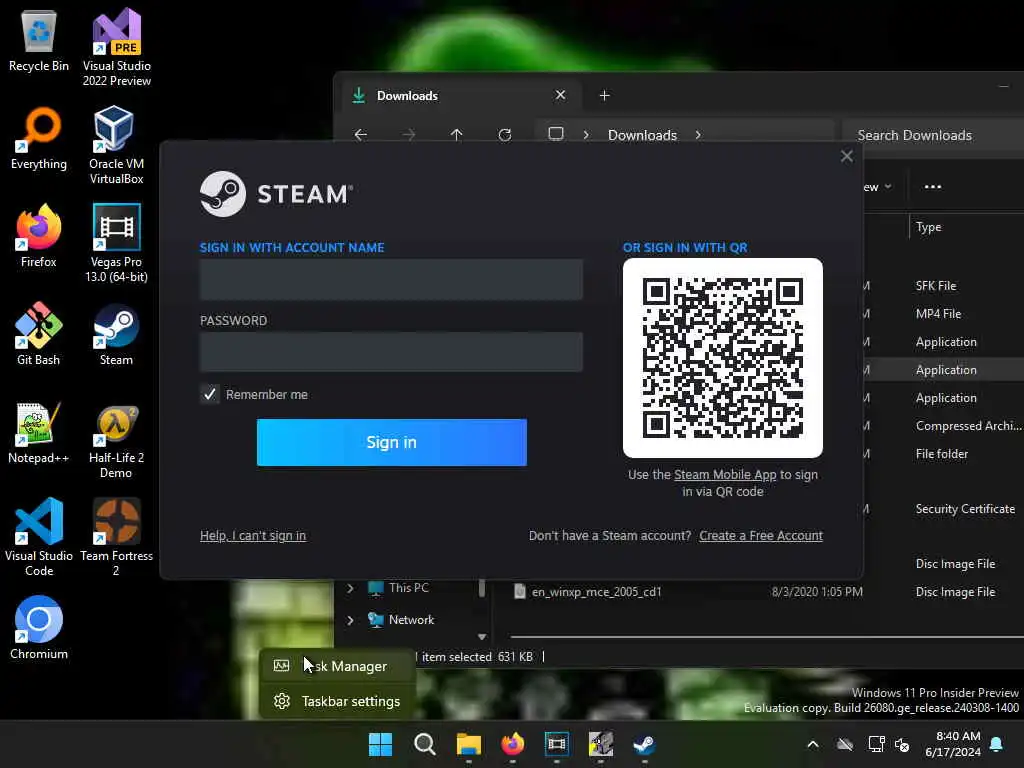Choose Taskbar settings from context menu
Viewport: 1024px width, 768px height.
[338, 701]
